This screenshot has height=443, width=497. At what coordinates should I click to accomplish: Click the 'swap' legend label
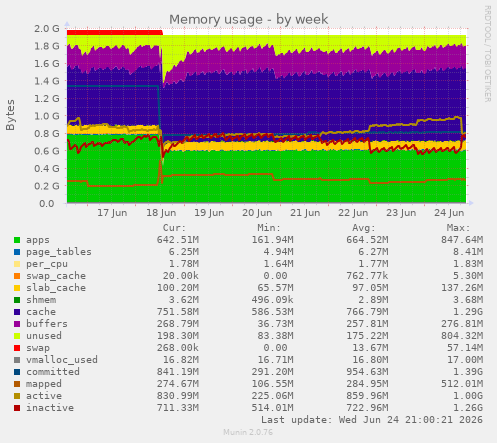click(x=38, y=348)
